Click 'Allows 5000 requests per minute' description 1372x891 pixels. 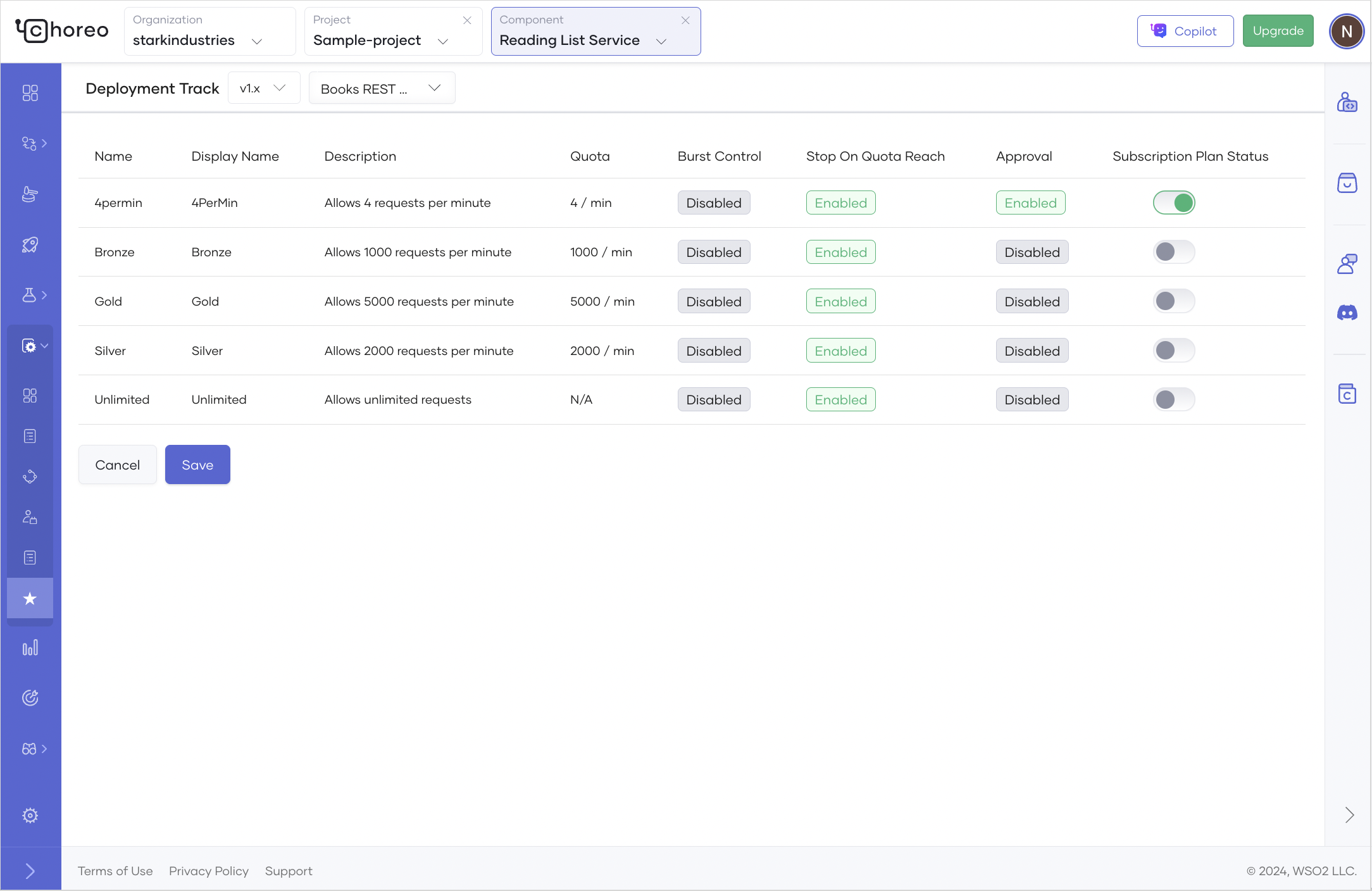tap(419, 301)
